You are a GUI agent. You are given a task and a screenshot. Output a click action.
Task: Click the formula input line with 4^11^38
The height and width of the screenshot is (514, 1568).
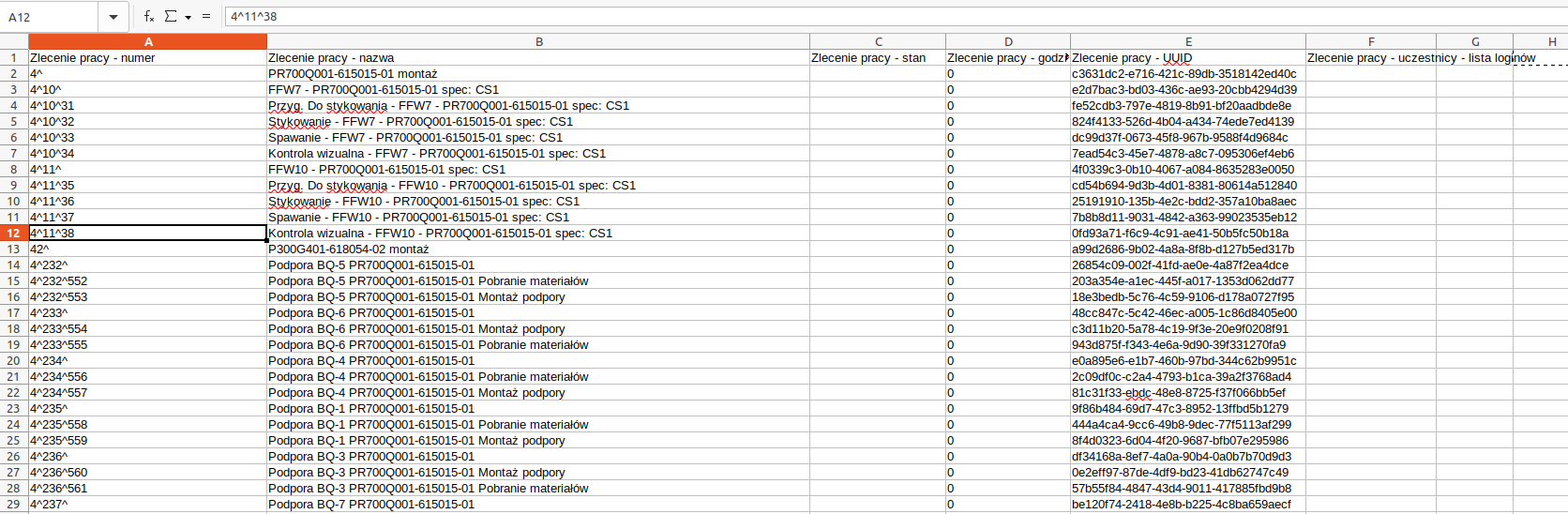[844, 17]
